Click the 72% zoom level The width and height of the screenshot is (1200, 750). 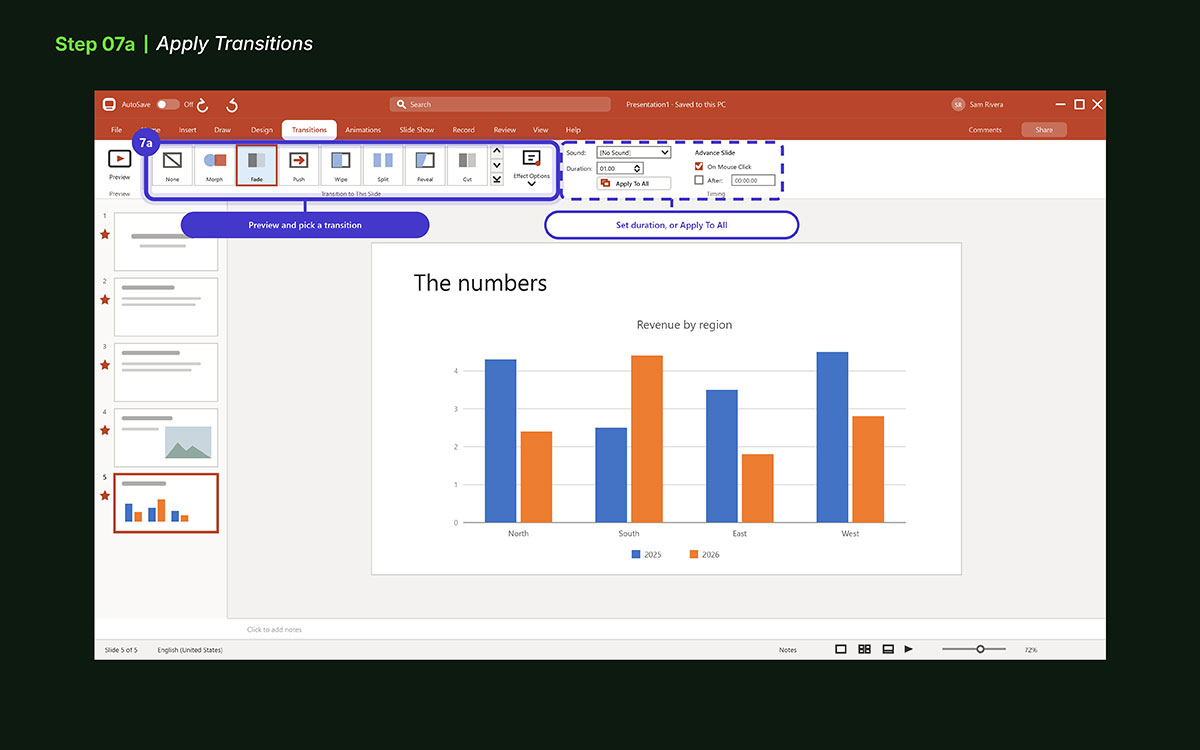coord(1031,650)
